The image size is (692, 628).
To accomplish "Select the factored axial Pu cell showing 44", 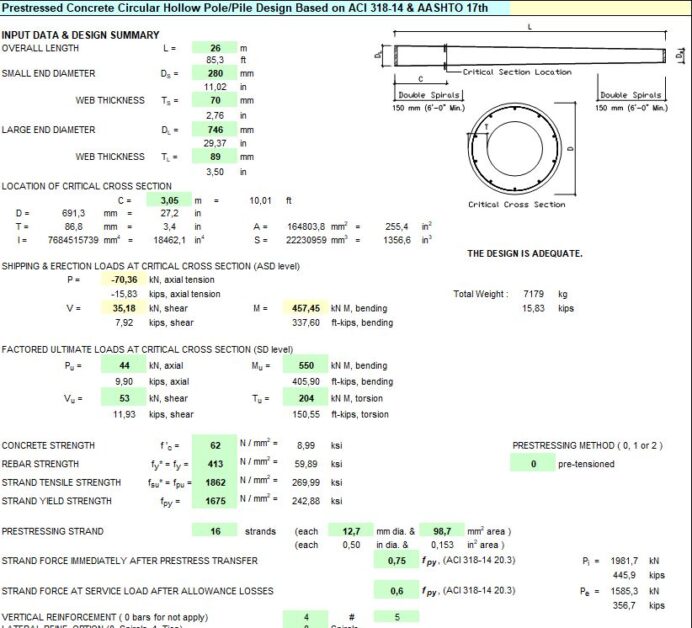I will [x=124, y=365].
